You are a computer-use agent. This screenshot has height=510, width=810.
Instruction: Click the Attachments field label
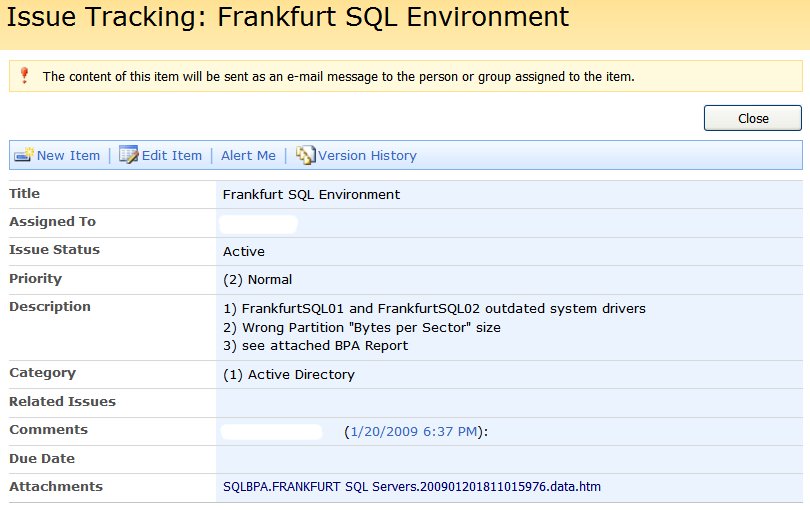56,487
